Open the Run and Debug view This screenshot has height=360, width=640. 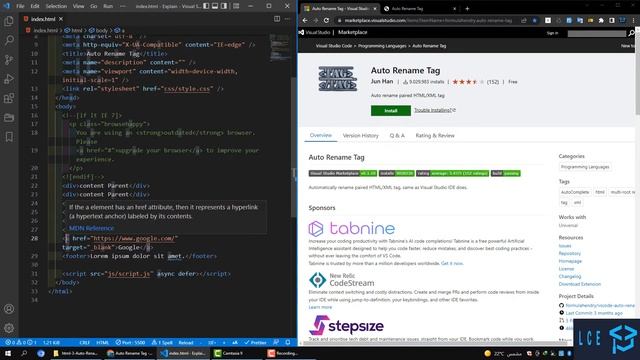coord(9,79)
